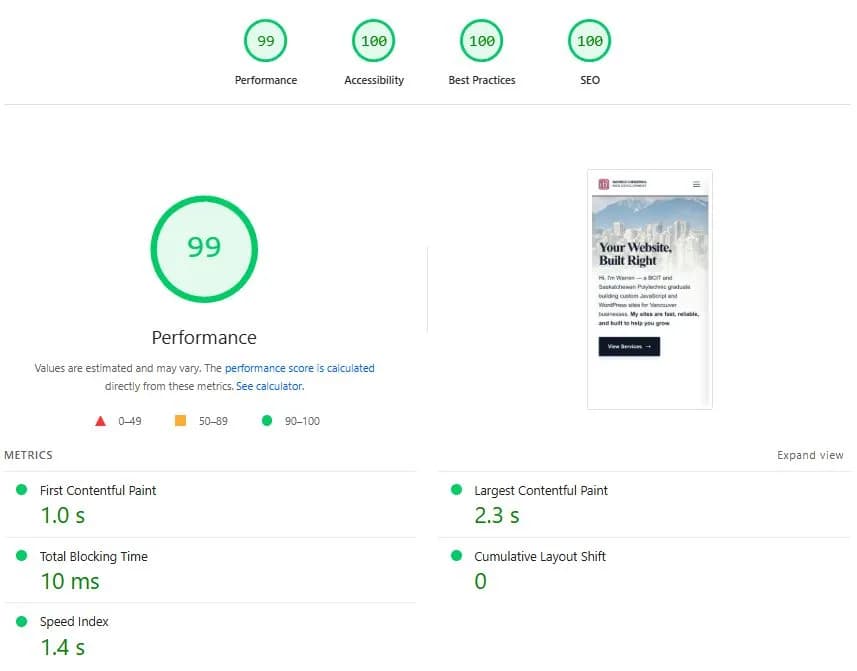
Task: Click the 2.3 s Largest Contentful Paint value
Action: [x=497, y=515]
